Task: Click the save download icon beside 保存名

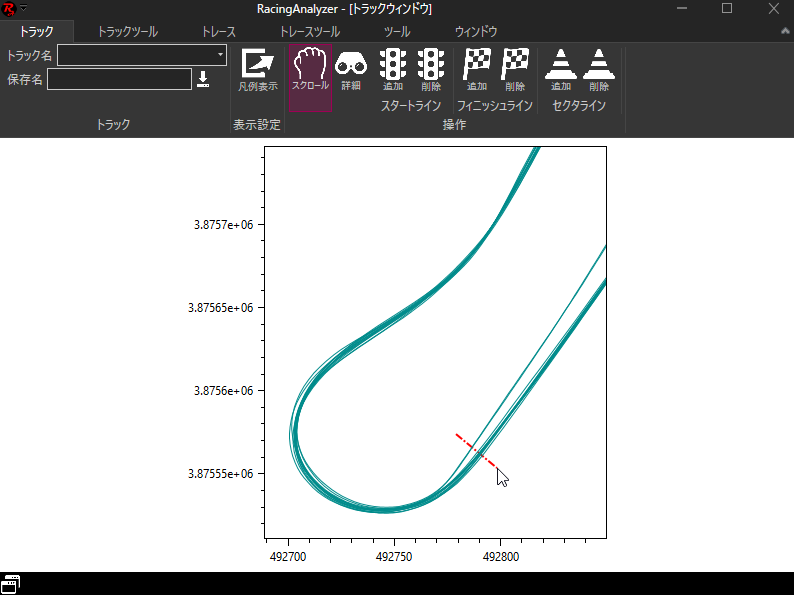Action: point(203,79)
